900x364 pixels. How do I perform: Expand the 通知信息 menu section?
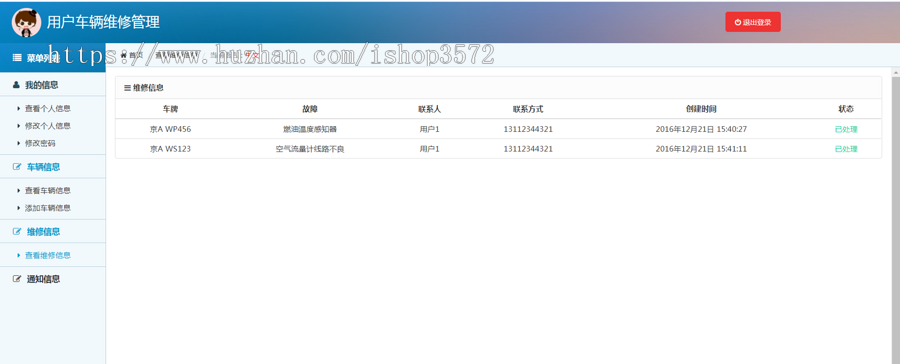pyautogui.click(x=53, y=279)
